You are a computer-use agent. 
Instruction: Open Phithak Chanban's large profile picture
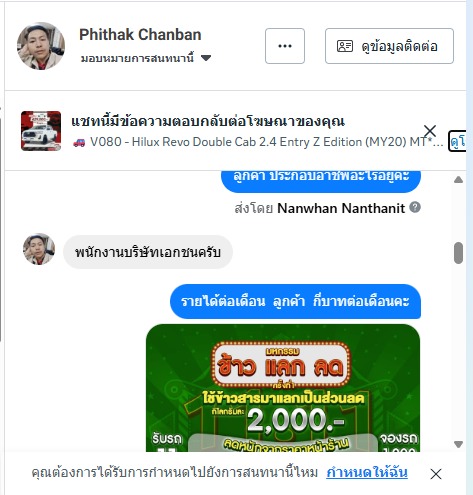(x=41, y=46)
